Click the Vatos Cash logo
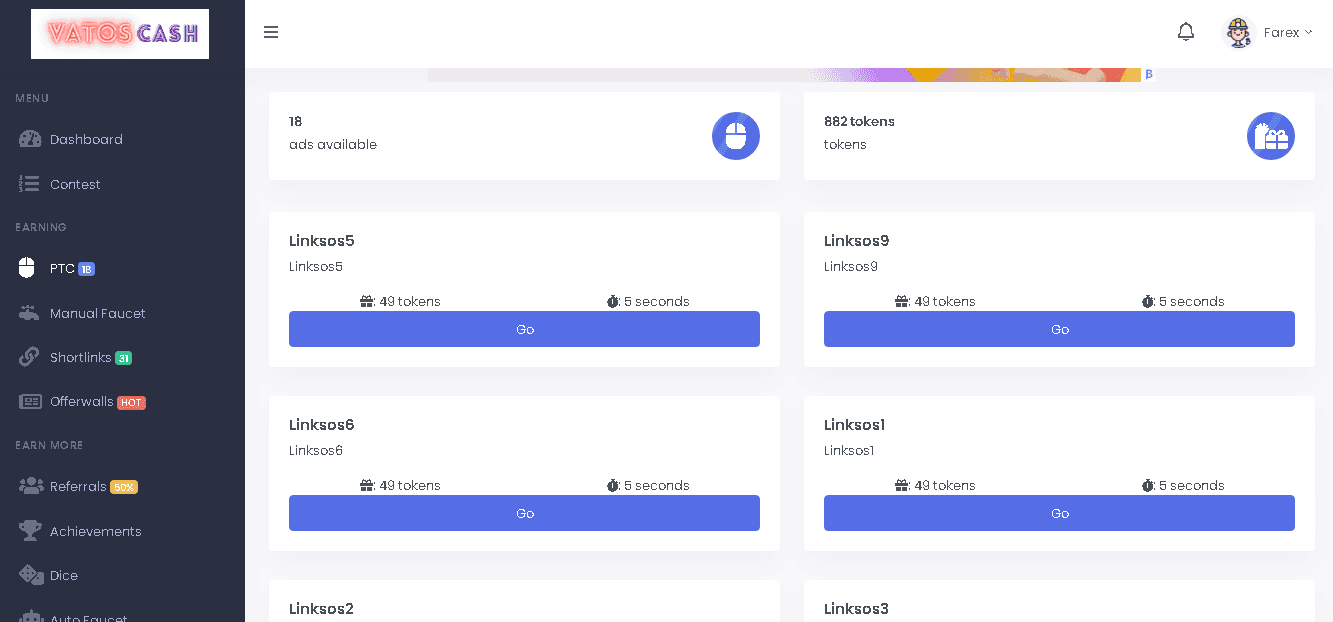1333x622 pixels. click(120, 34)
